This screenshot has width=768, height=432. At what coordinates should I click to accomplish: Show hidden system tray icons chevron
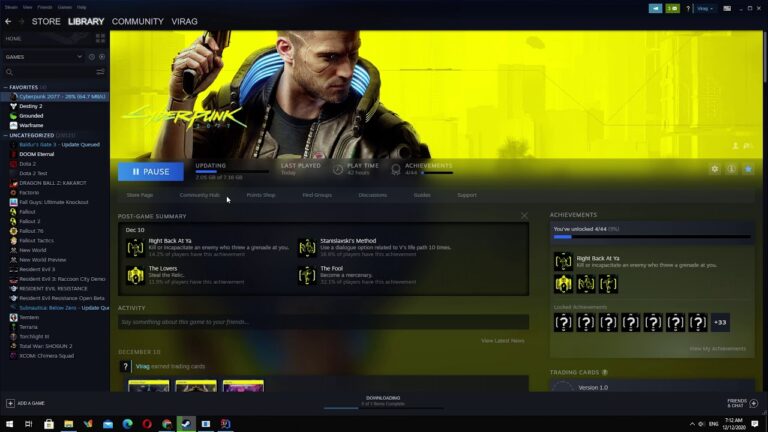pos(692,424)
